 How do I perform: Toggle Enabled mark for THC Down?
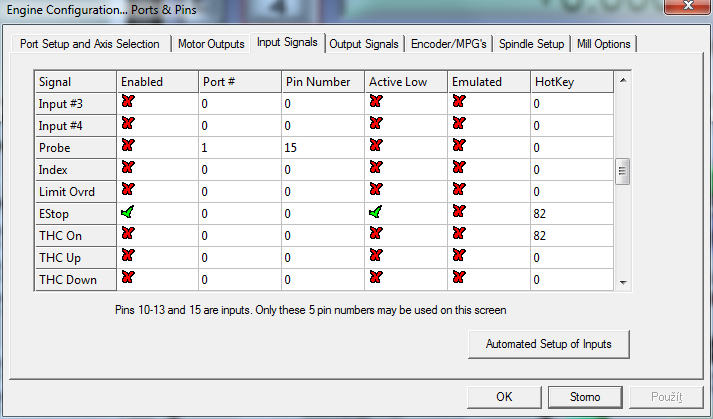pyautogui.click(x=127, y=278)
